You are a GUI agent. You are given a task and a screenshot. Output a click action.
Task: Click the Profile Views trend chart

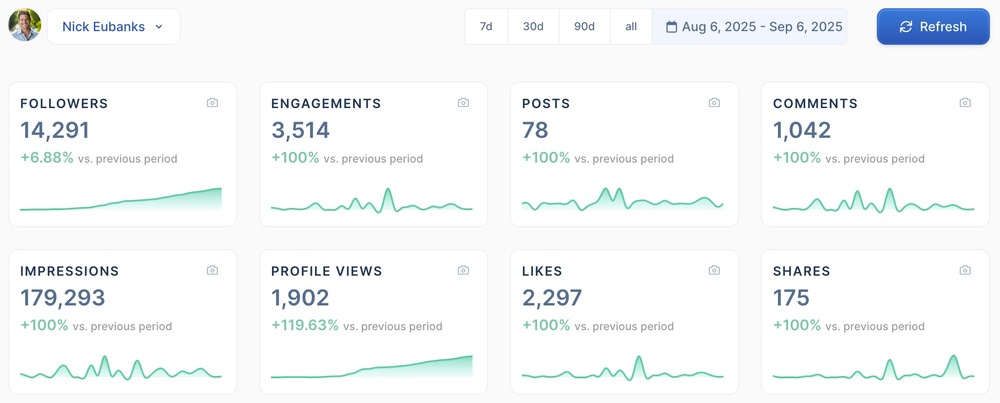[372, 367]
